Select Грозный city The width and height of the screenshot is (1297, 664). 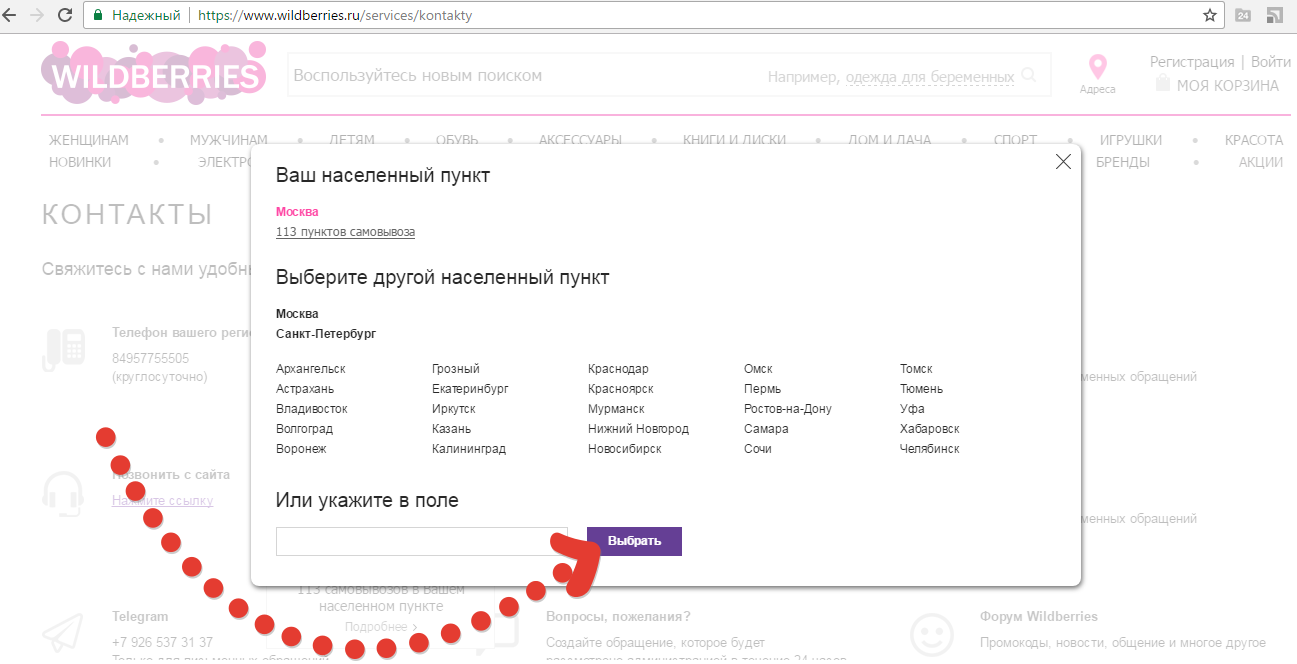[x=456, y=369]
